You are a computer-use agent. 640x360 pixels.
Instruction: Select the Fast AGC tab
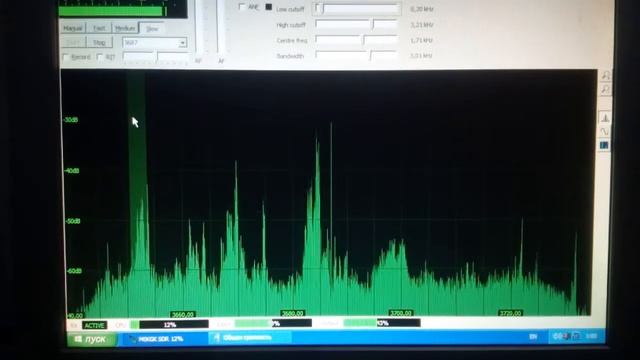(x=99, y=28)
